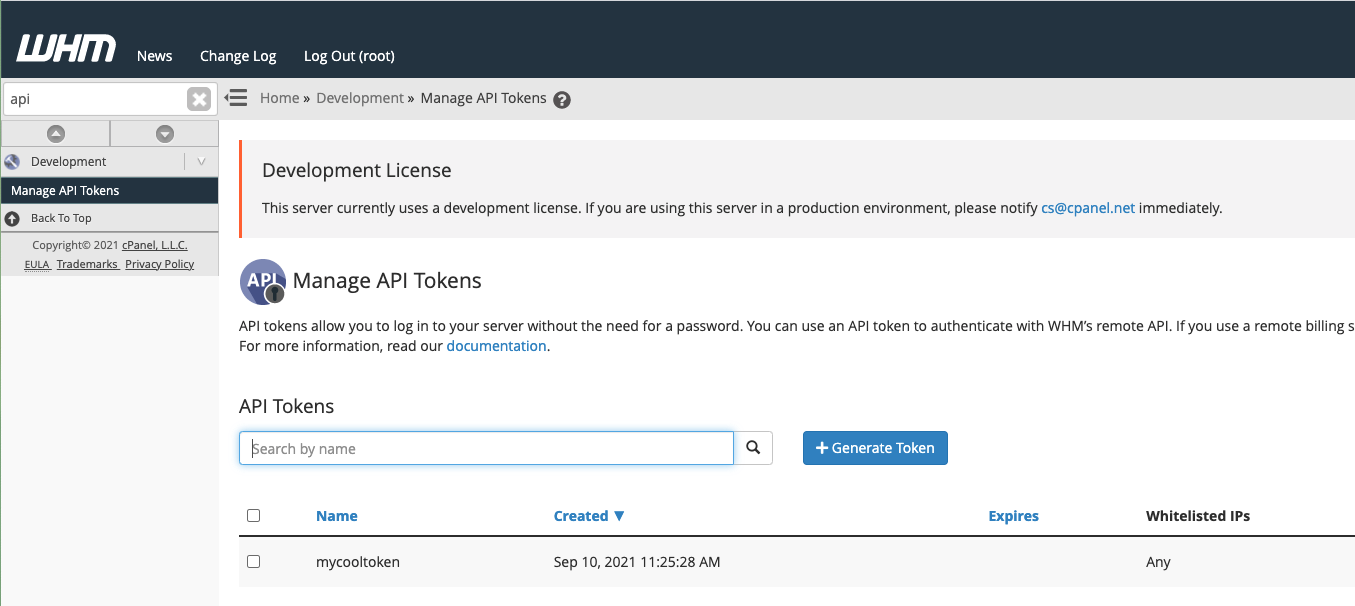
Task: Sort by Created descending arrow
Action: 619,516
